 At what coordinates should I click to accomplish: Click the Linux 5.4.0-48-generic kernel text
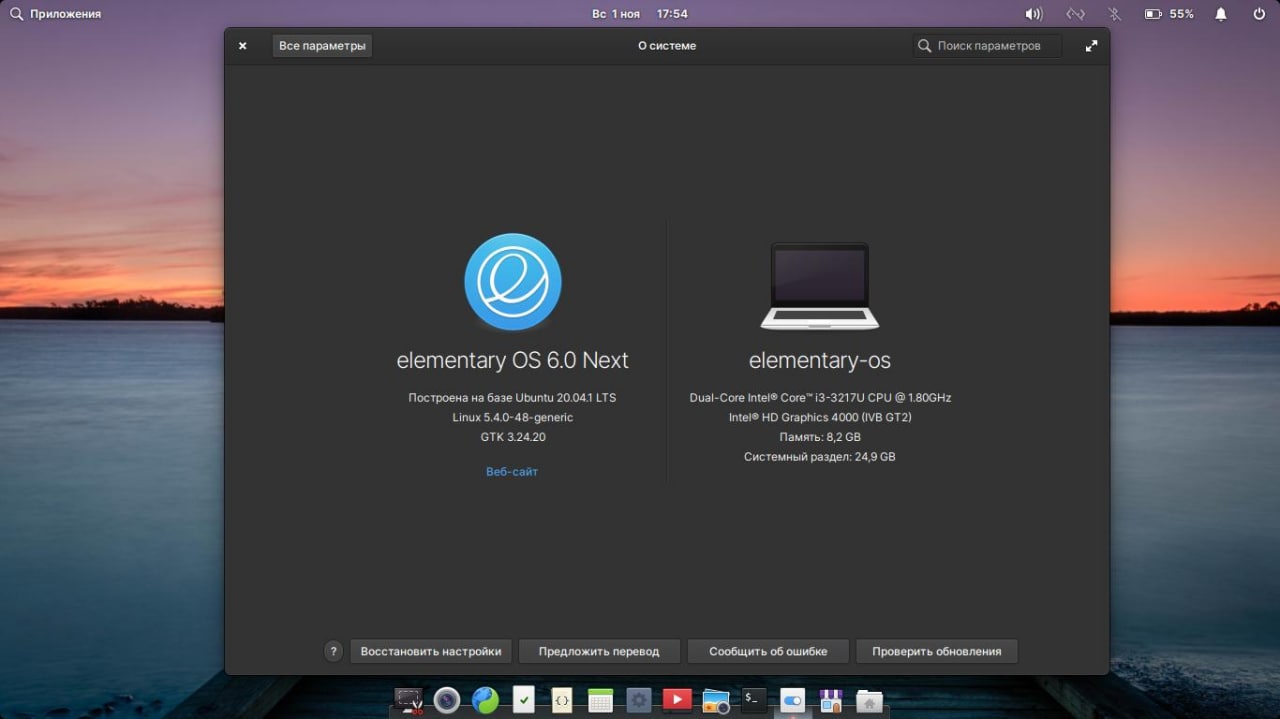click(x=512, y=417)
